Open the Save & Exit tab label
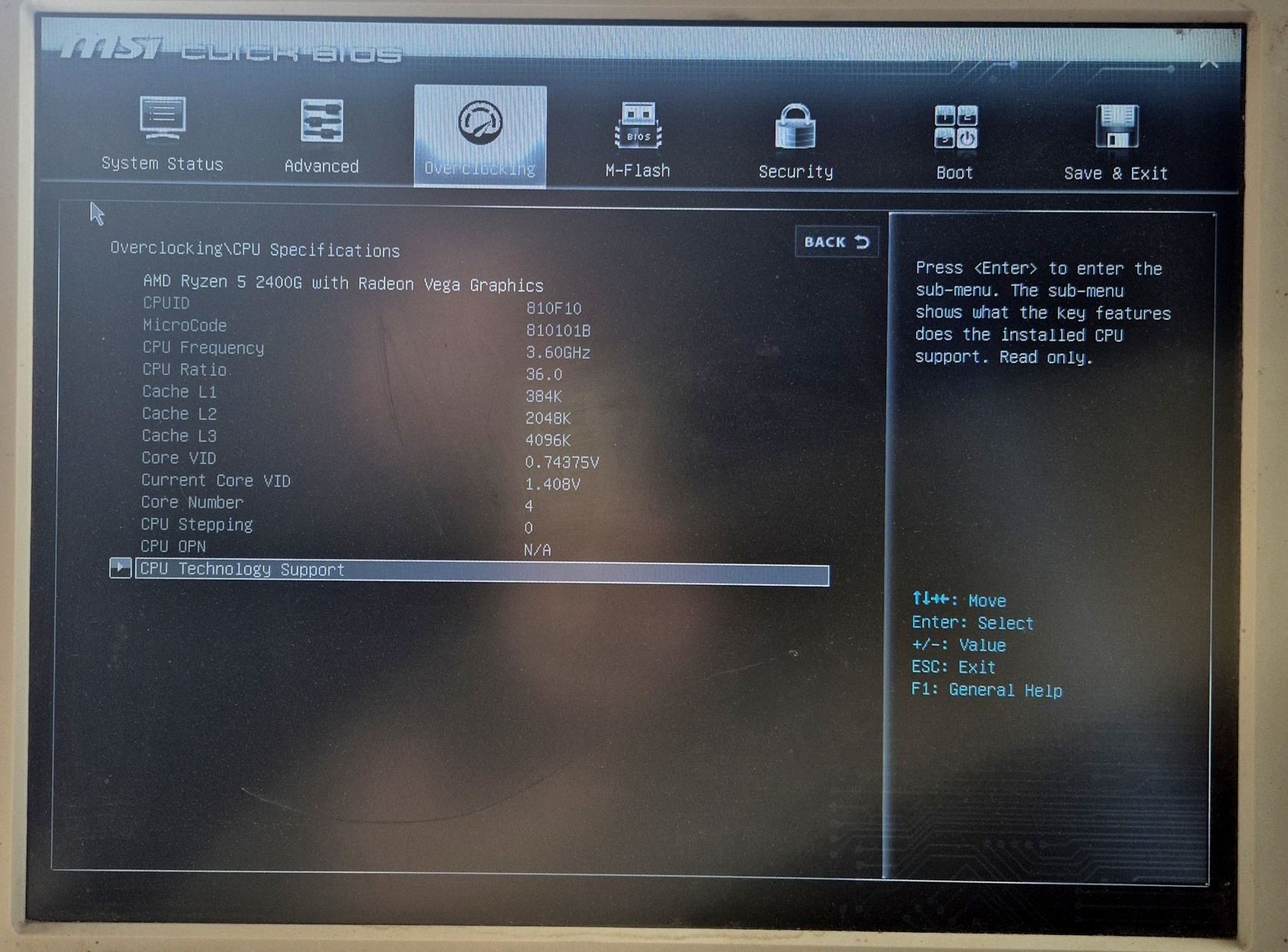 click(1116, 174)
